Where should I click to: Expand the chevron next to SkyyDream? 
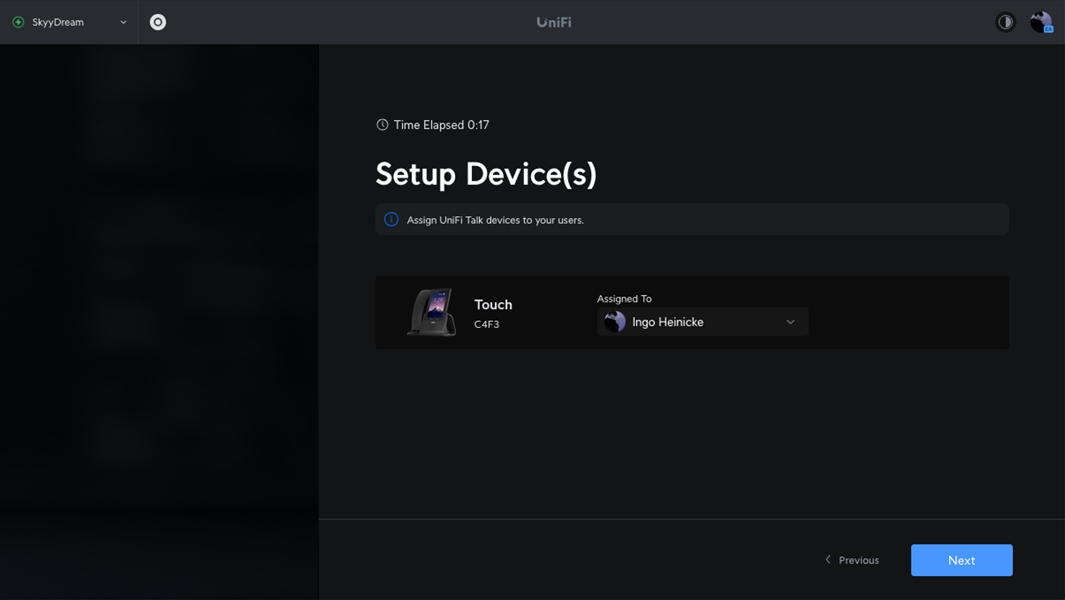tap(123, 22)
